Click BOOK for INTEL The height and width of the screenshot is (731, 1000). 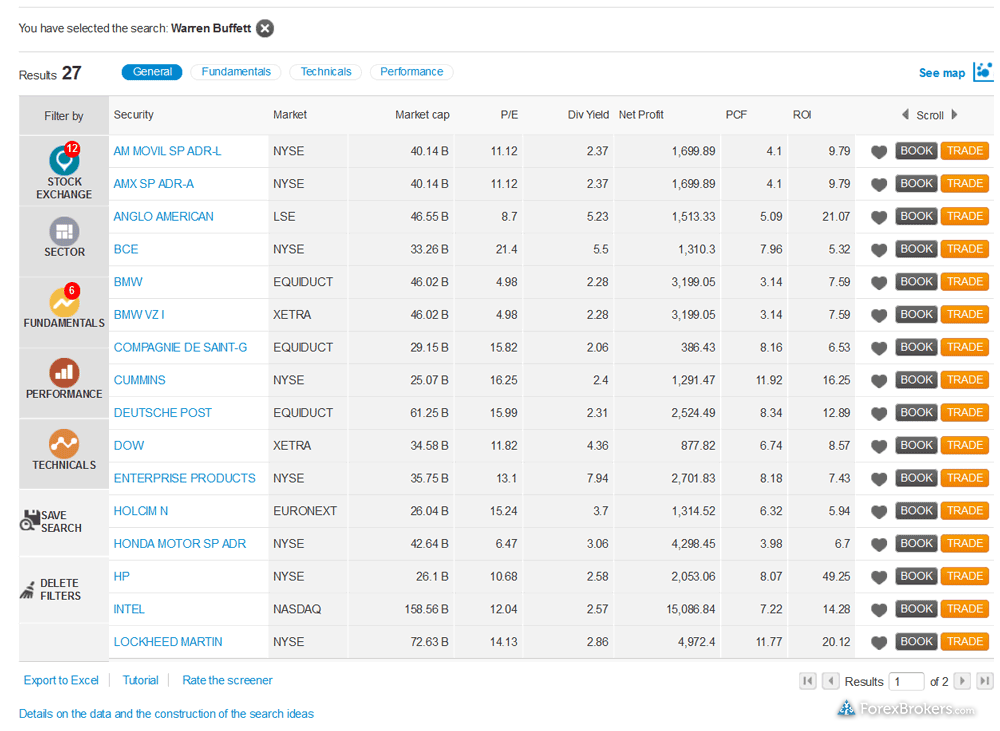point(916,609)
